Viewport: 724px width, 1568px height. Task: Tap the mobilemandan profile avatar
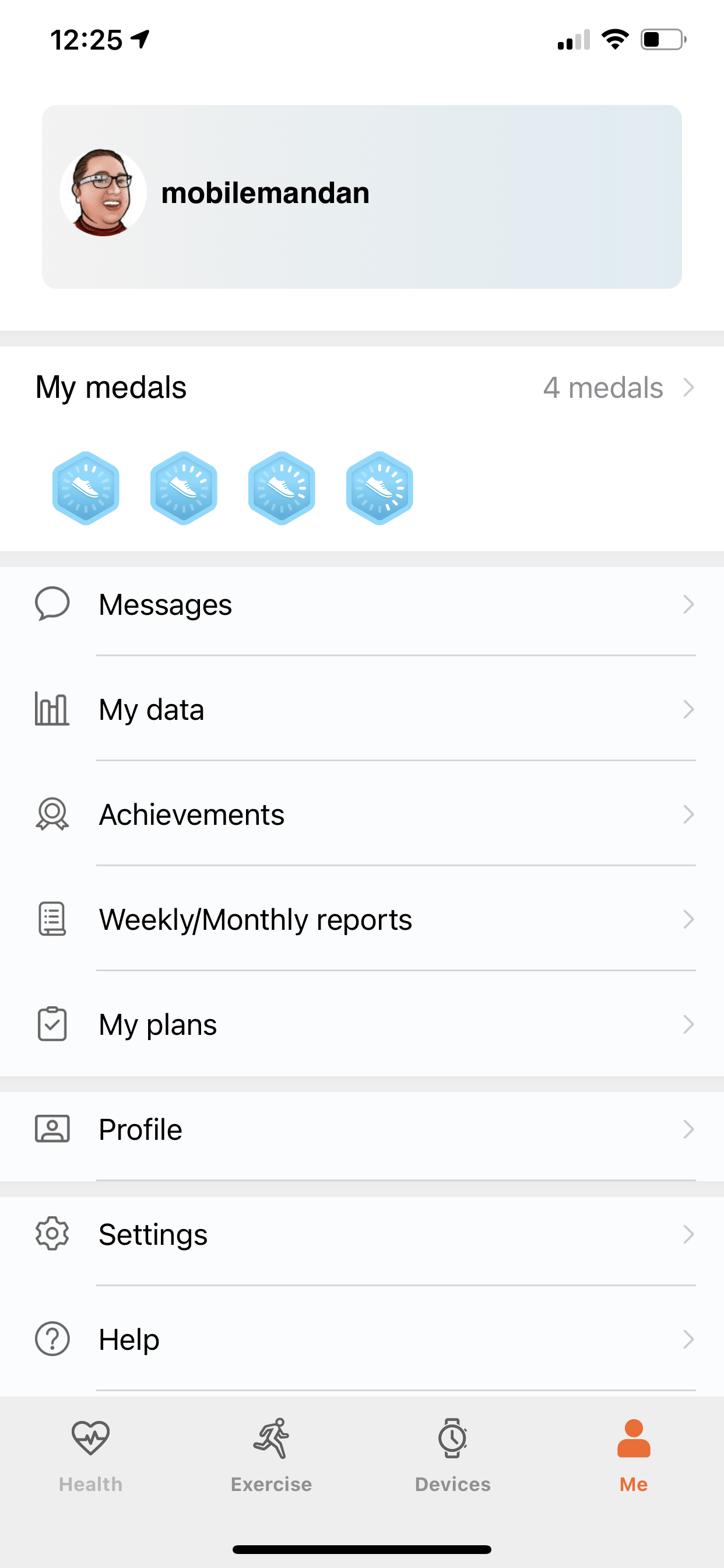pyautogui.click(x=103, y=193)
